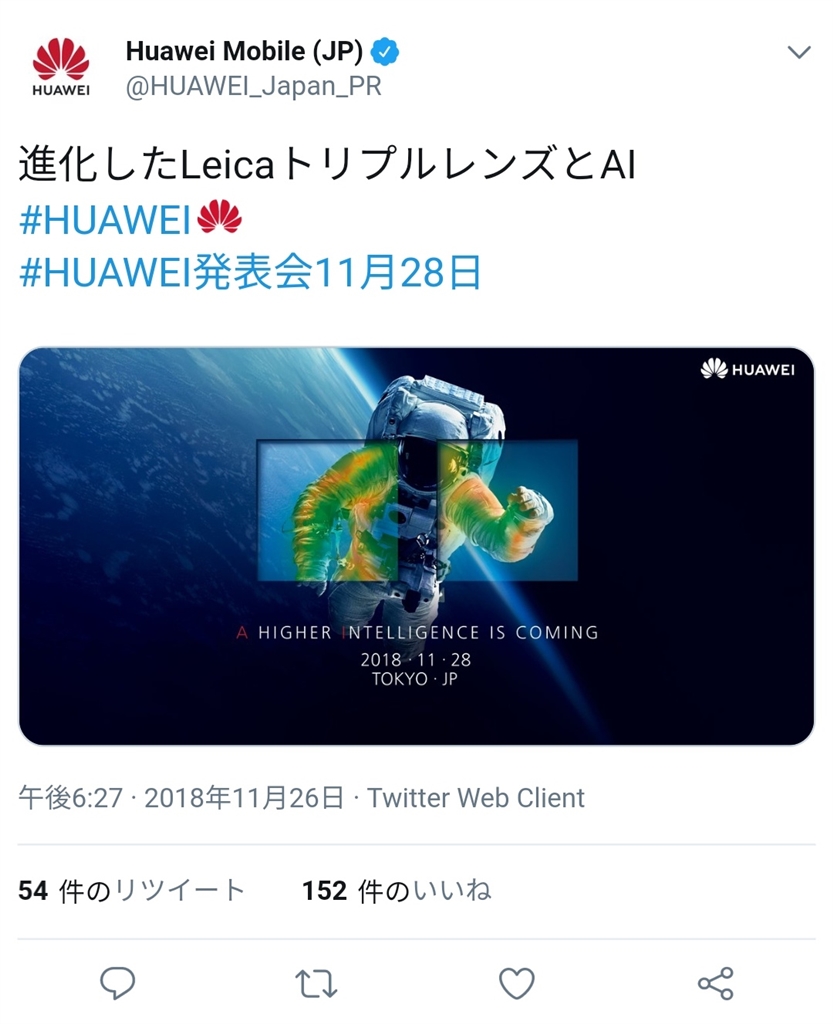The image size is (833, 1024).
Task: Open the #HUAWEI hashtag
Action: click(104, 219)
